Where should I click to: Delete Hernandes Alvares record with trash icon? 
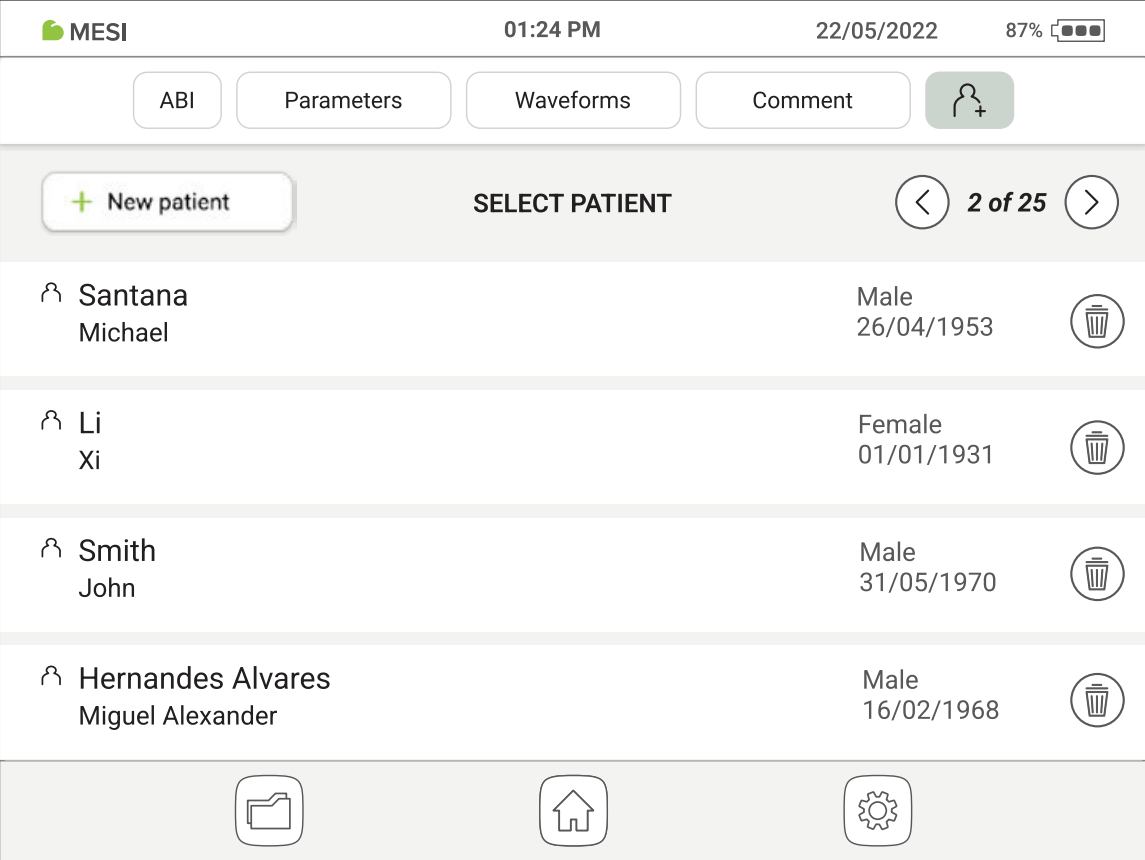[x=1096, y=701]
